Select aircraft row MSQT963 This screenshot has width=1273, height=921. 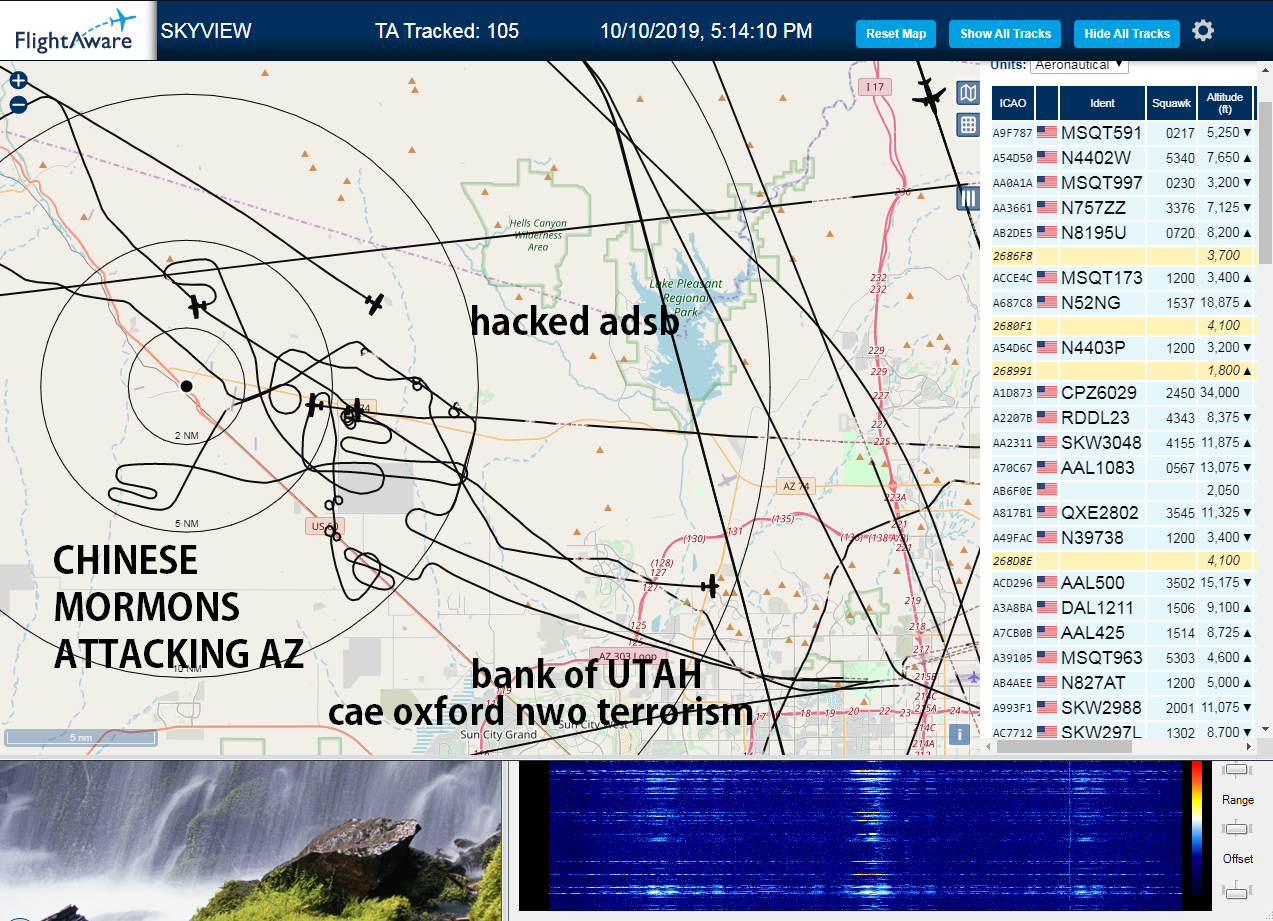pyautogui.click(x=1122, y=657)
